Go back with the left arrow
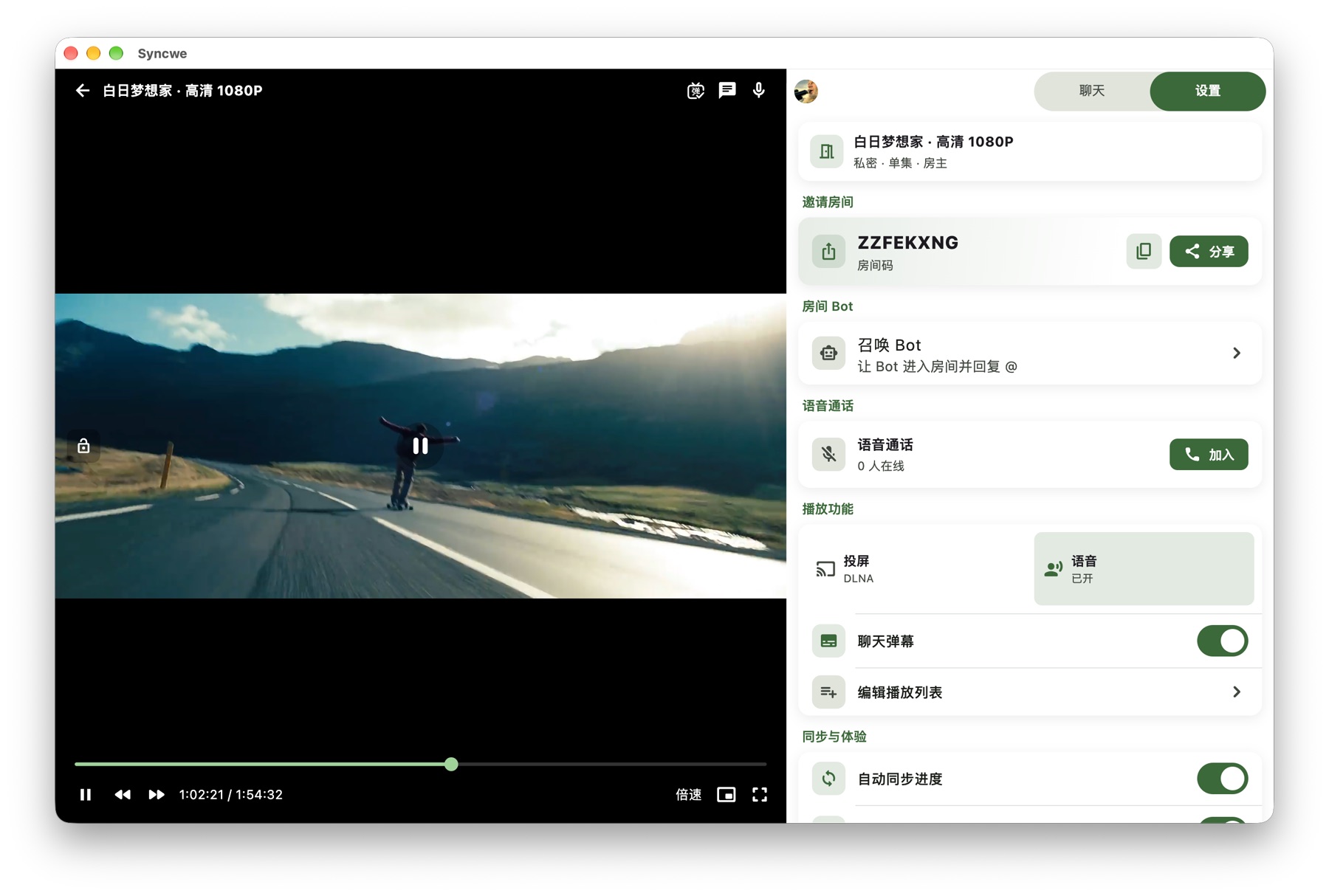Viewport: 1329px width, 896px height. [x=82, y=90]
